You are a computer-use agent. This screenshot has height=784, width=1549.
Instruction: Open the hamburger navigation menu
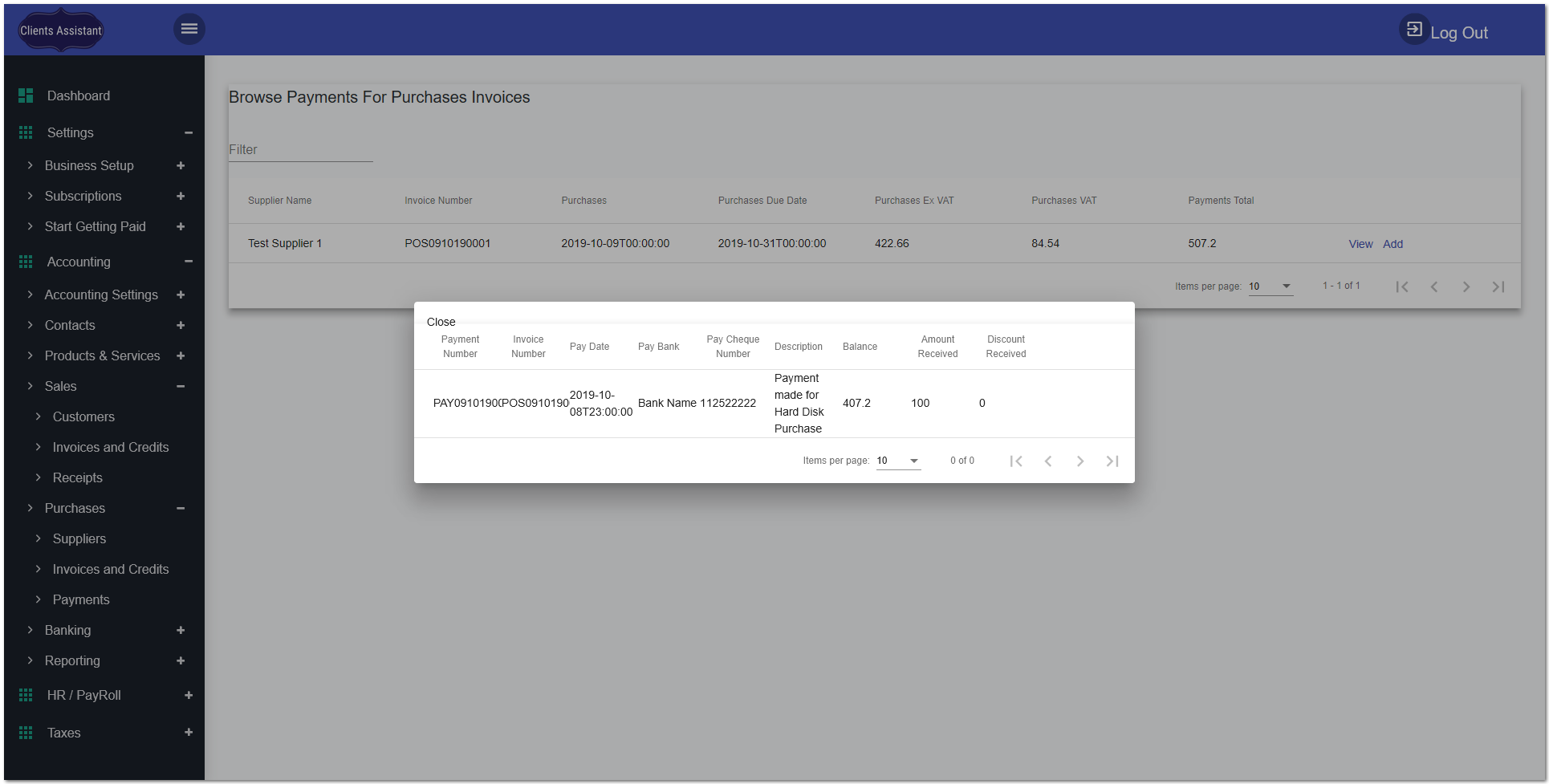[x=189, y=28]
